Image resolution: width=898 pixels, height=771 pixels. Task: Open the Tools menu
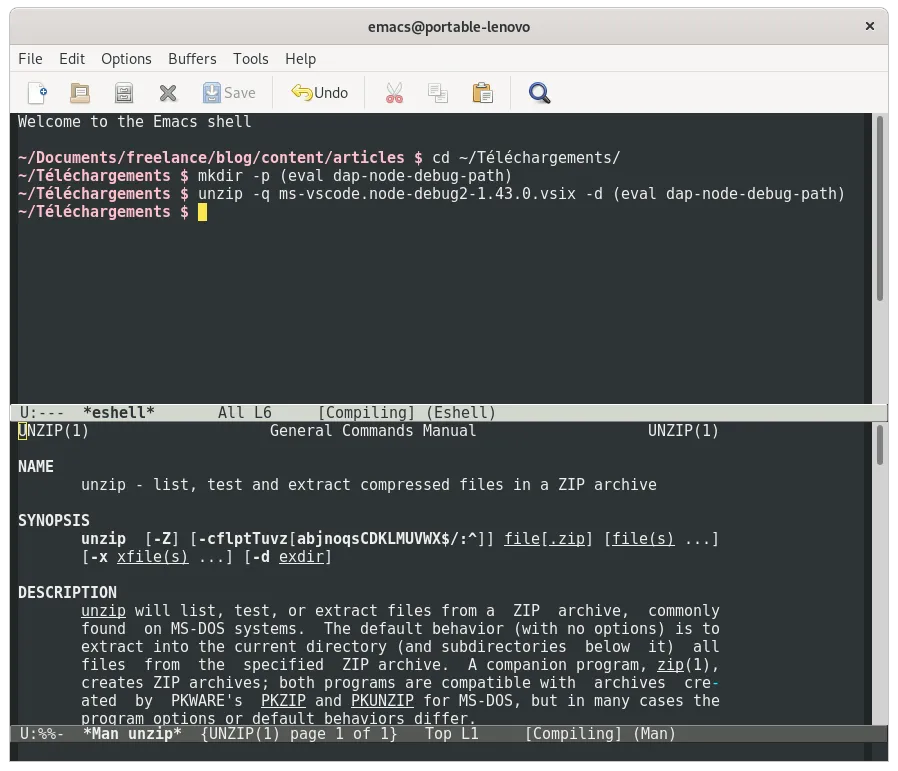pyautogui.click(x=250, y=59)
